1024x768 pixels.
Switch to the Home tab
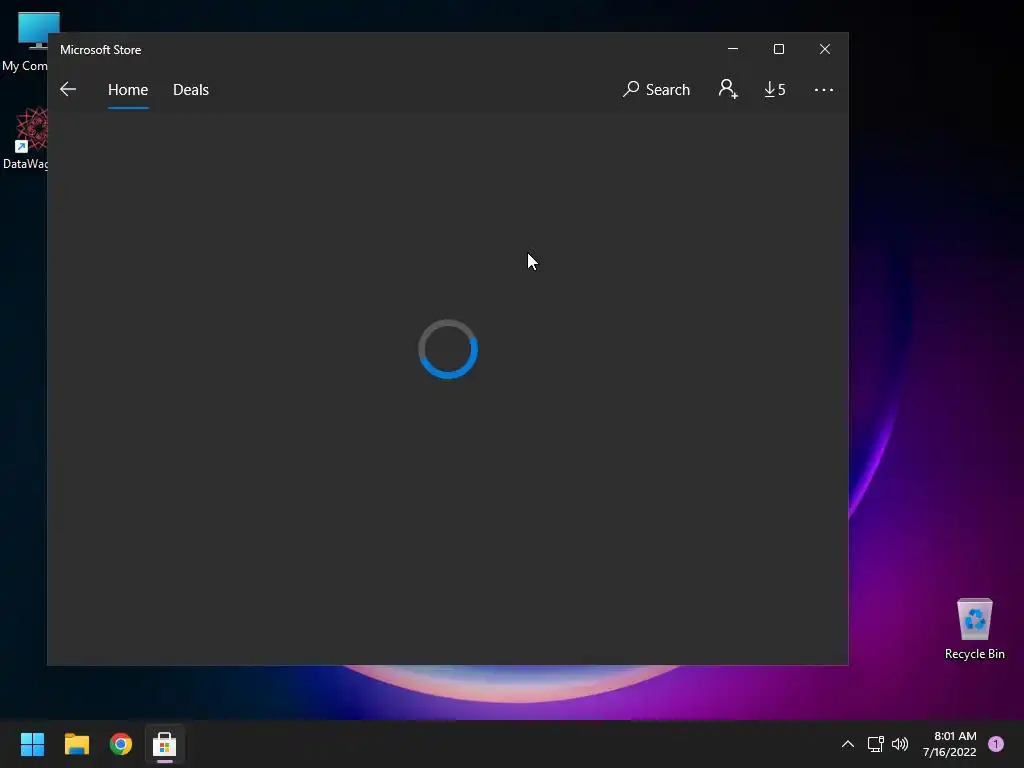click(x=128, y=89)
